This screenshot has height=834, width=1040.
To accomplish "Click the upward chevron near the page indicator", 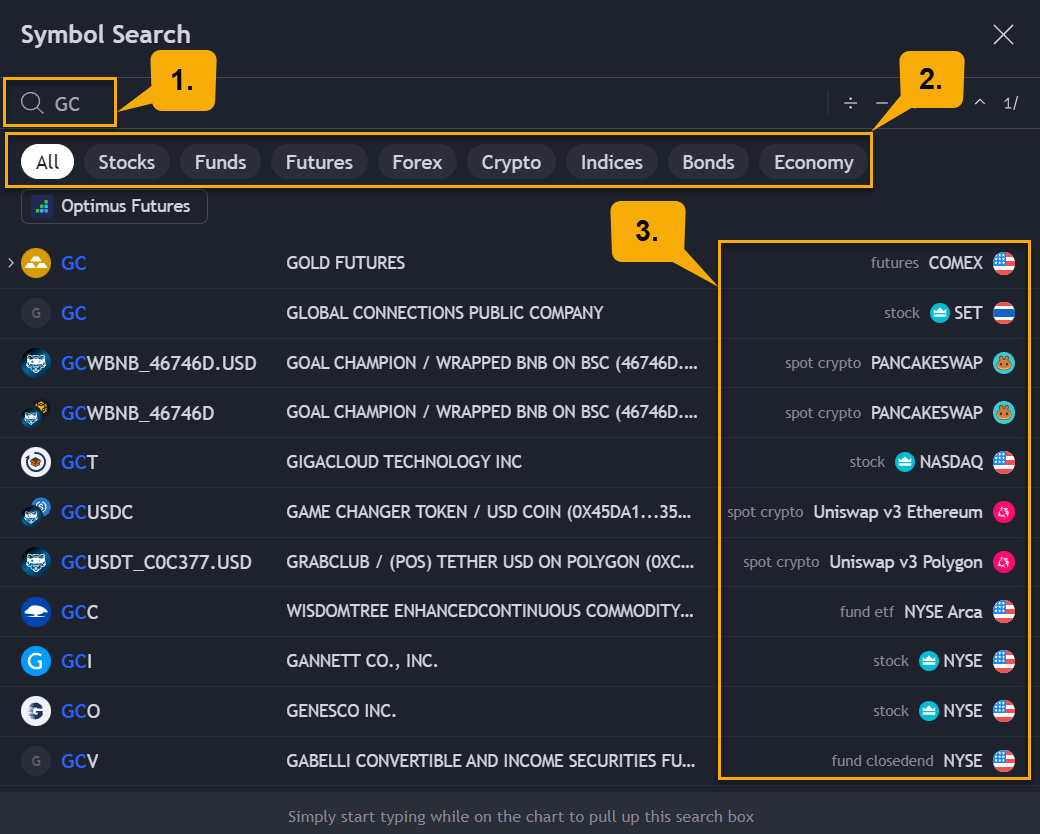I will pyautogui.click(x=980, y=102).
